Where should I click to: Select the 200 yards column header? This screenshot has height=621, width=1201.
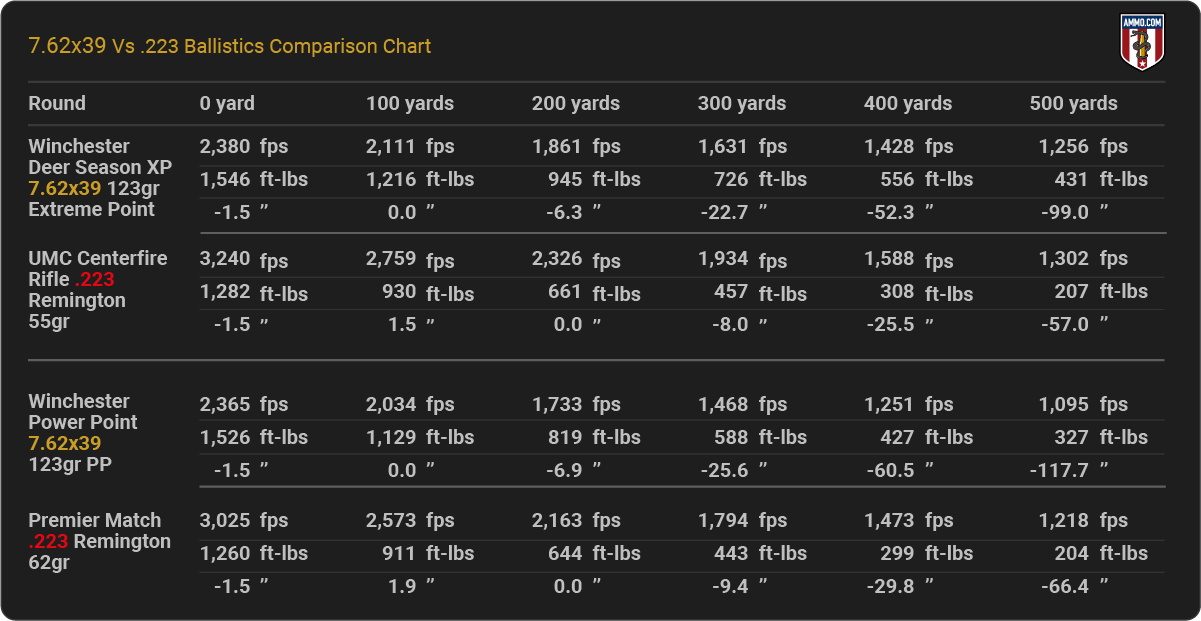pyautogui.click(x=576, y=103)
